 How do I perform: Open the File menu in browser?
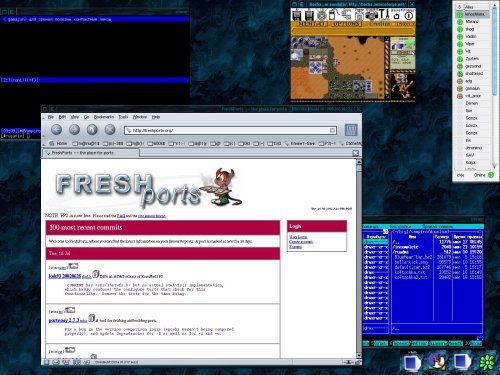tap(51, 117)
